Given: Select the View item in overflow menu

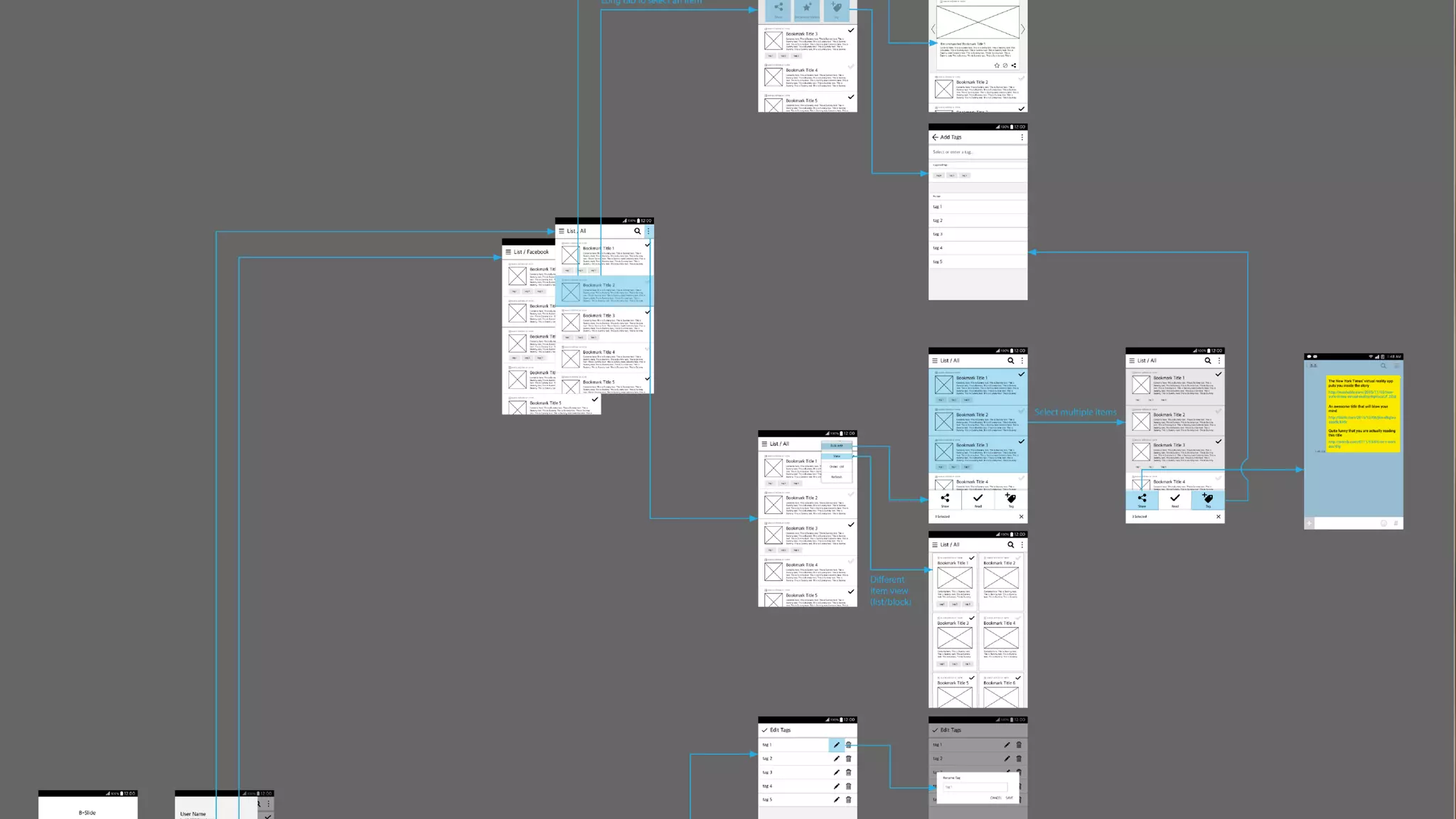Looking at the screenshot, I should (837, 456).
